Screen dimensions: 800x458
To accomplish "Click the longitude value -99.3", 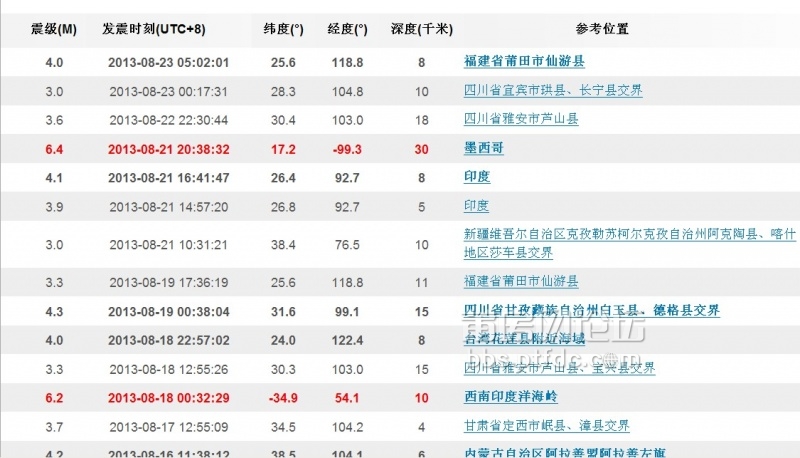I will [x=347, y=149].
